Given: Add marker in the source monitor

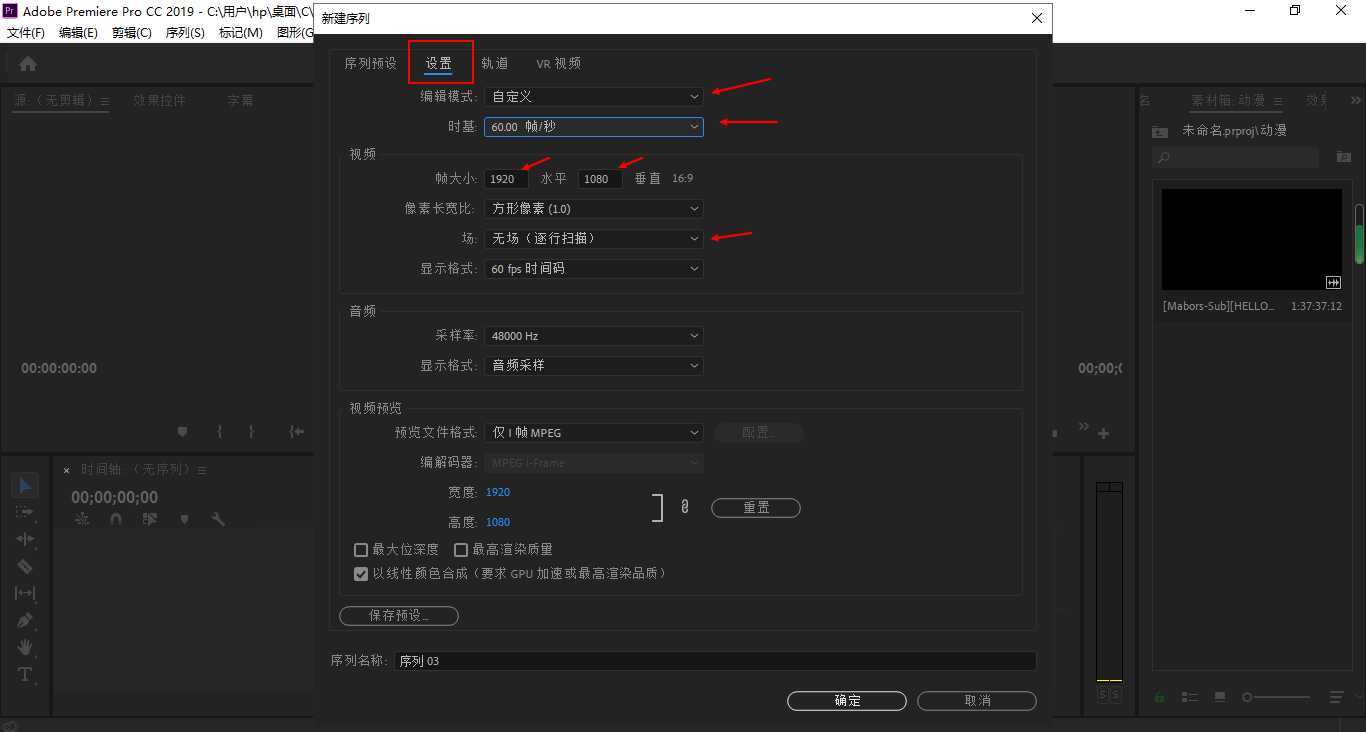Looking at the screenshot, I should 182,432.
